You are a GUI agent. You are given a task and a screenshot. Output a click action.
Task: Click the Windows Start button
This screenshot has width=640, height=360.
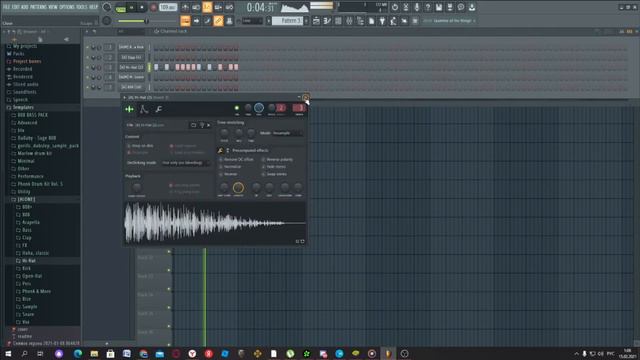pos(8,353)
